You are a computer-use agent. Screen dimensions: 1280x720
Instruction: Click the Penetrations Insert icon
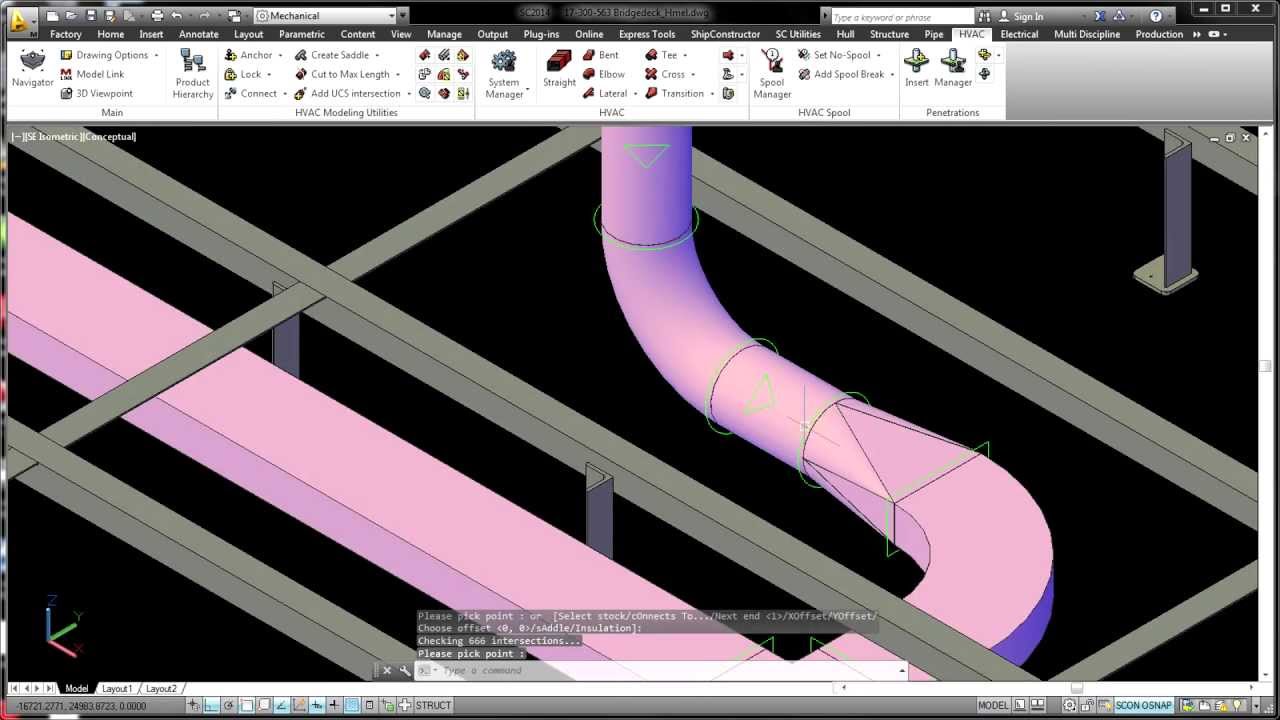click(916, 69)
